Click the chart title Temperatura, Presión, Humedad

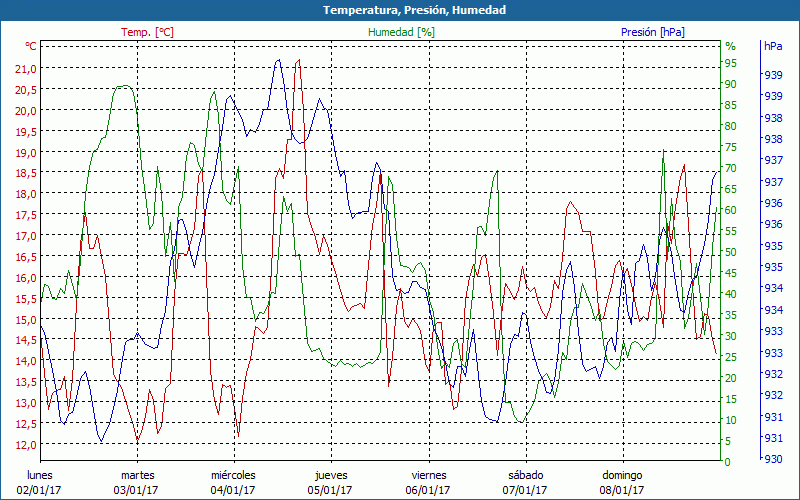400,10
